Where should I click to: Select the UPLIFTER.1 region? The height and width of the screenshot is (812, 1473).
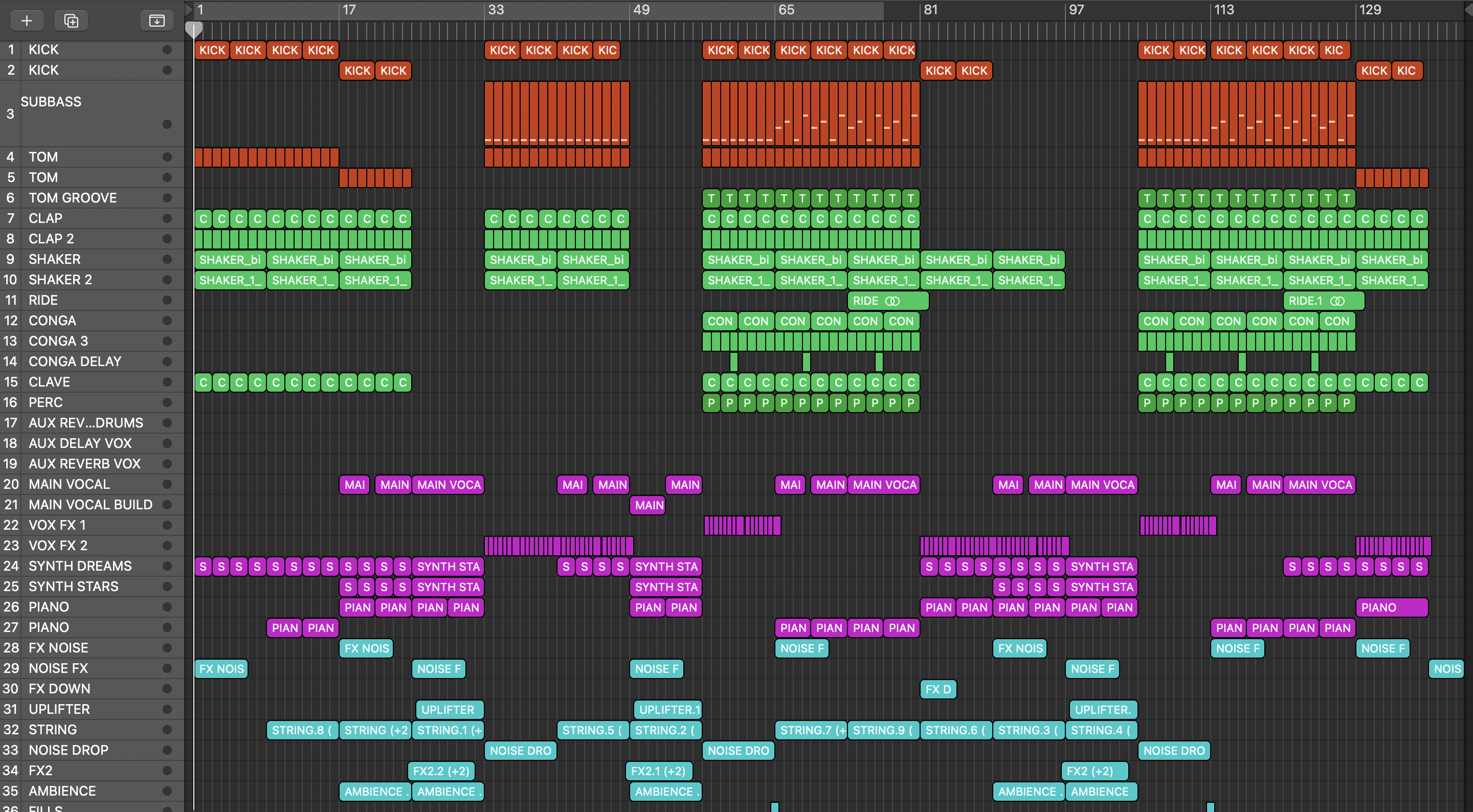668,710
